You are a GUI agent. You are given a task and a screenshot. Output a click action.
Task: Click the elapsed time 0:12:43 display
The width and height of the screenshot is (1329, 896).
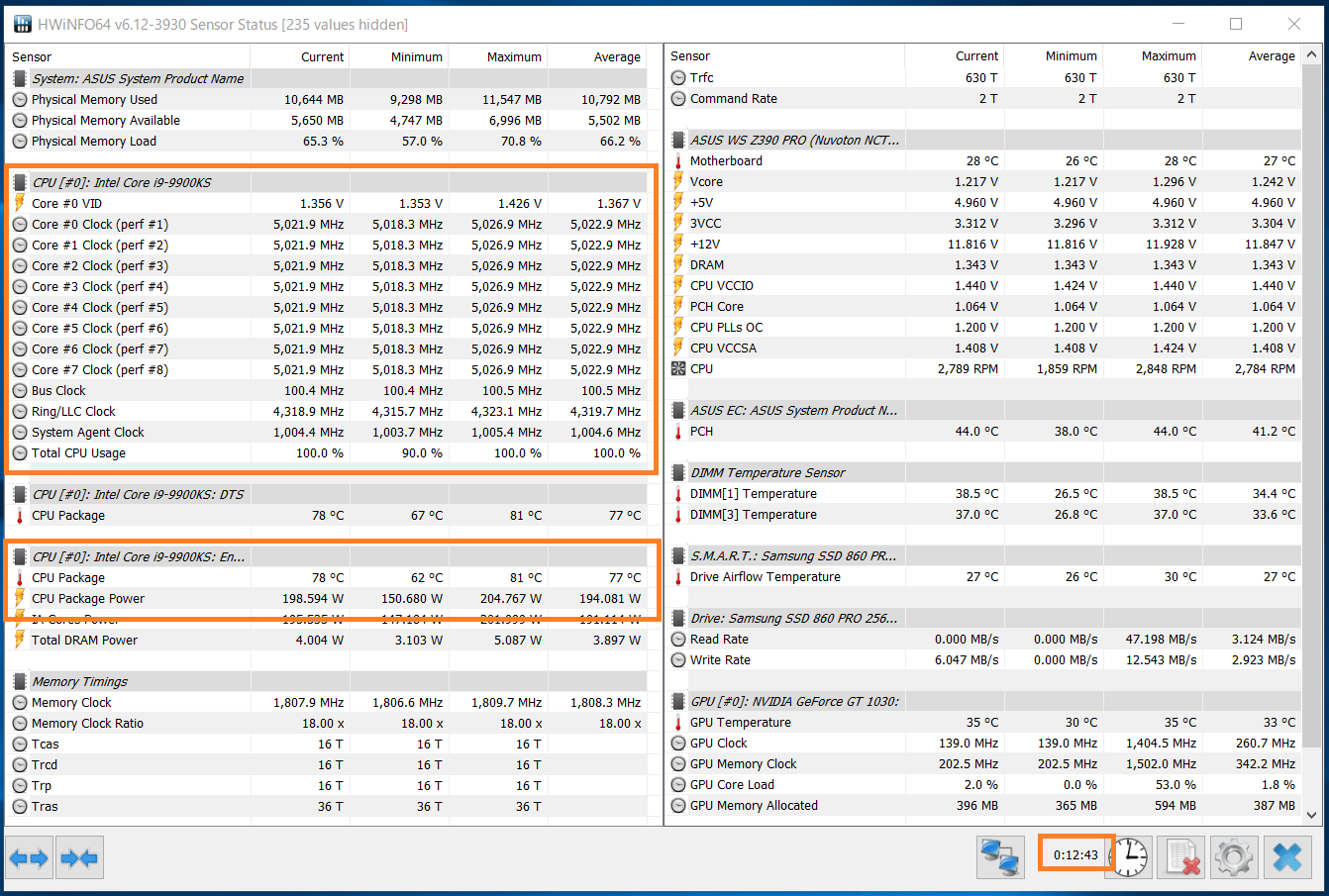(1075, 854)
